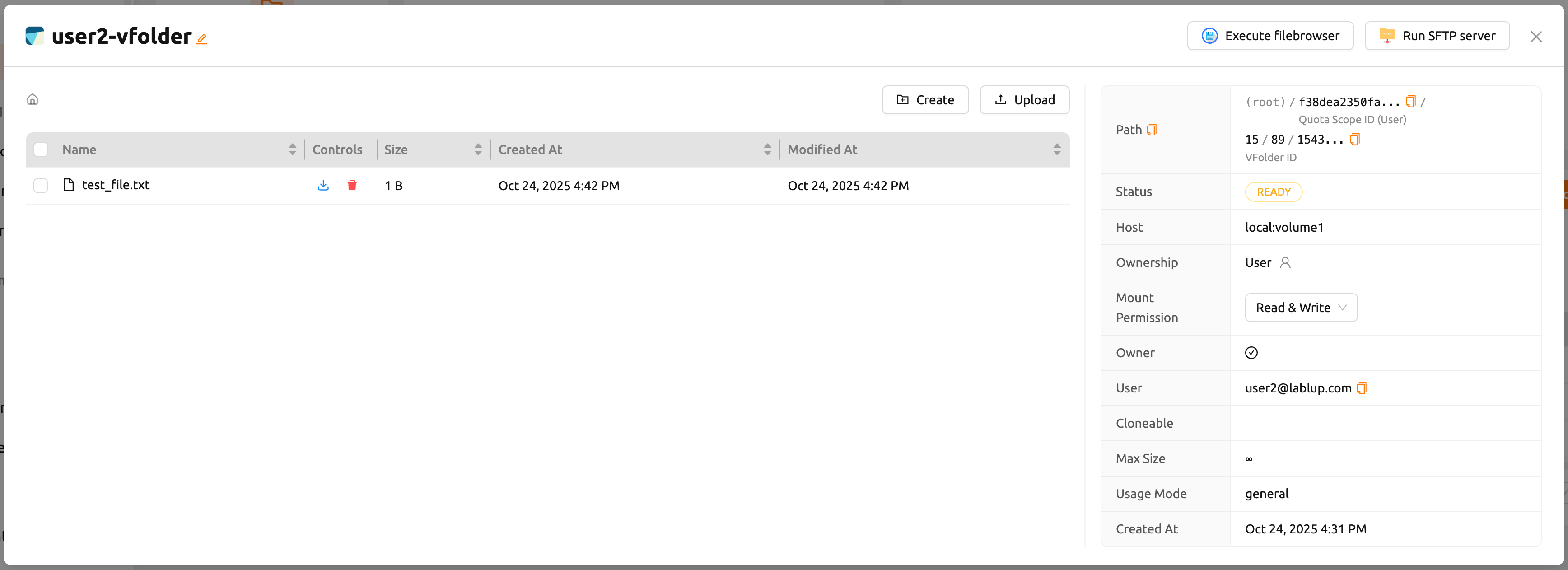1568x570 pixels.
Task: Delete test_file.txt with the red trash icon
Action: (x=352, y=185)
